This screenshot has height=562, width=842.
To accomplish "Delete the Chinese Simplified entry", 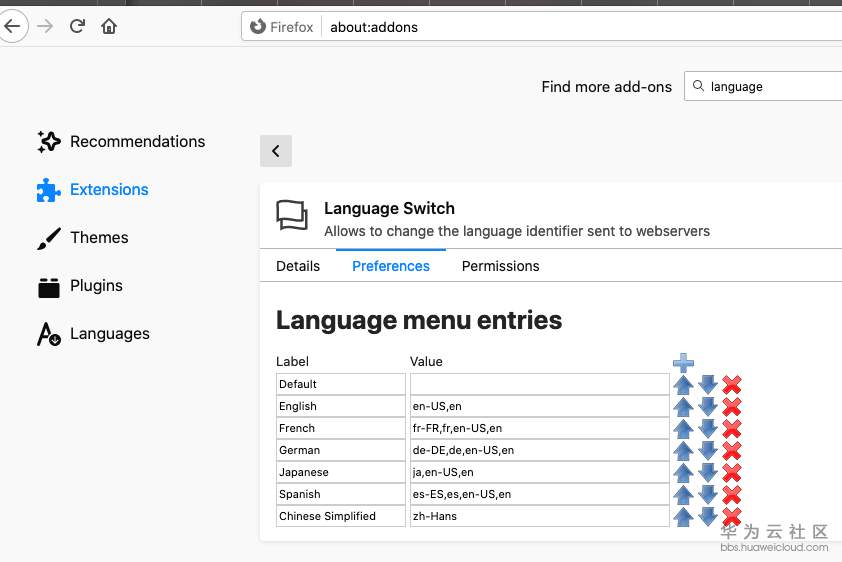I will (732, 516).
